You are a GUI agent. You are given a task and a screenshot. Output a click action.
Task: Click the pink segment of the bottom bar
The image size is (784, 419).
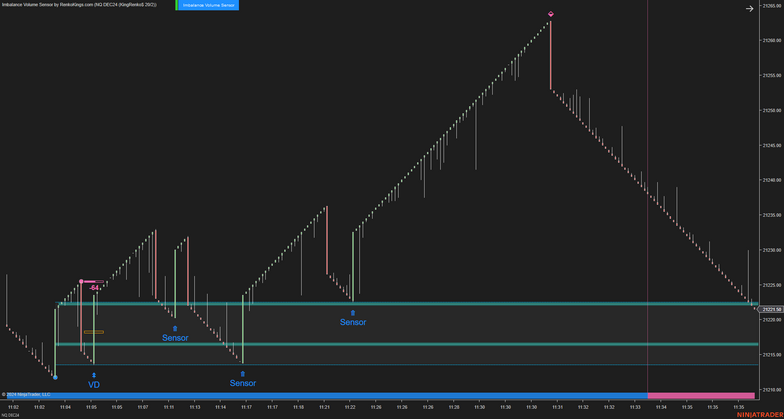pos(700,396)
